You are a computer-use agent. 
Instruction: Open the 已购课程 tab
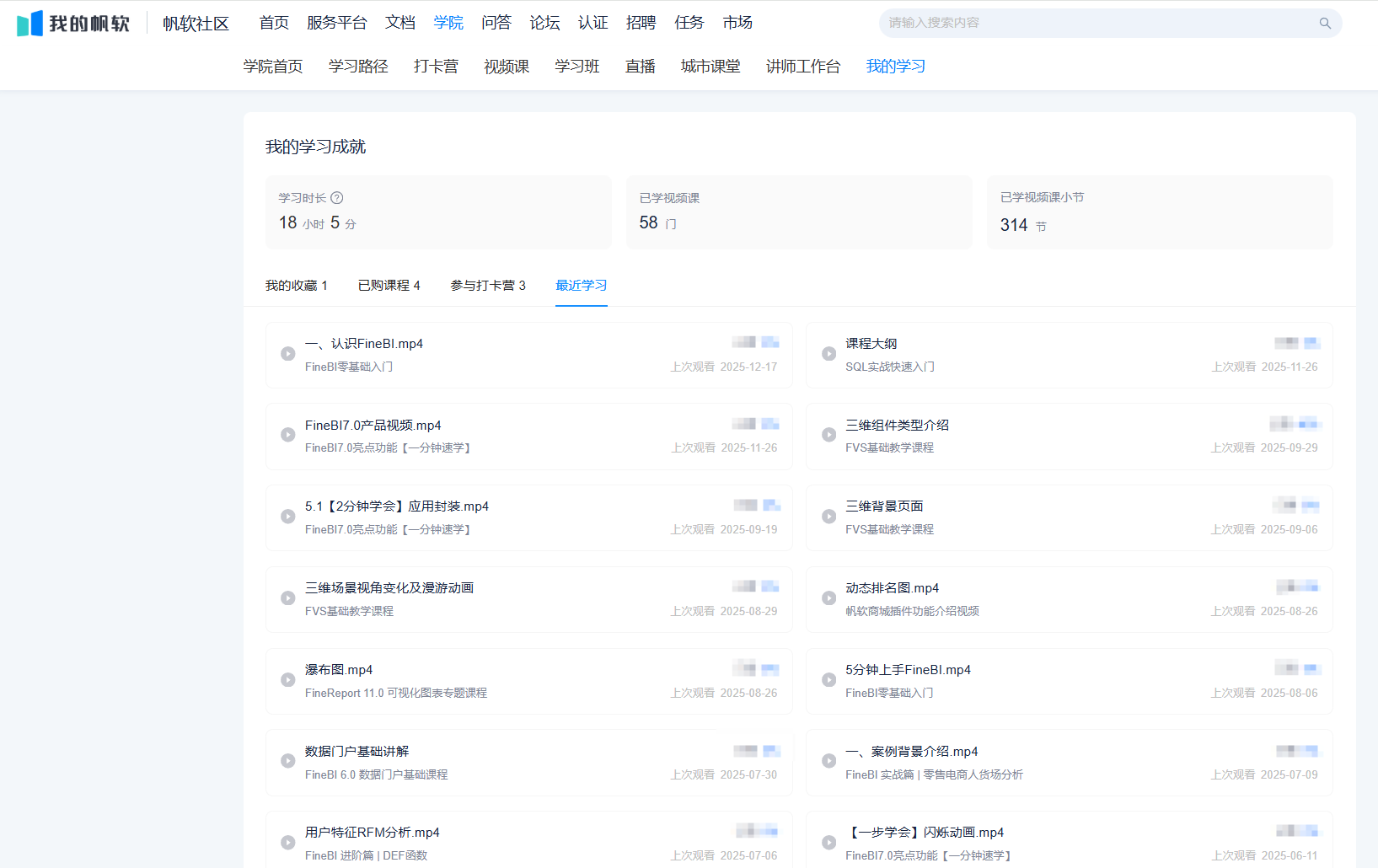[389, 286]
